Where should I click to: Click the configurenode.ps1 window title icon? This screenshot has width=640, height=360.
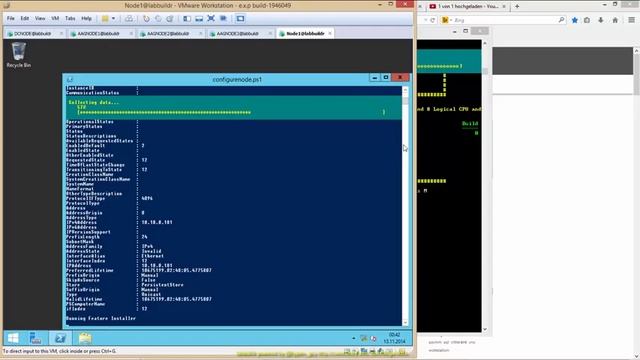[69, 80]
